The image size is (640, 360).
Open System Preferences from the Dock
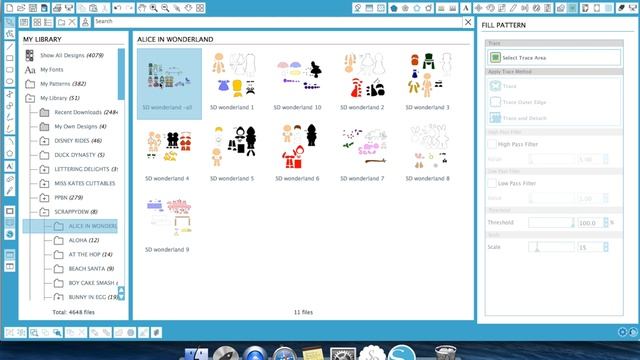point(342,353)
